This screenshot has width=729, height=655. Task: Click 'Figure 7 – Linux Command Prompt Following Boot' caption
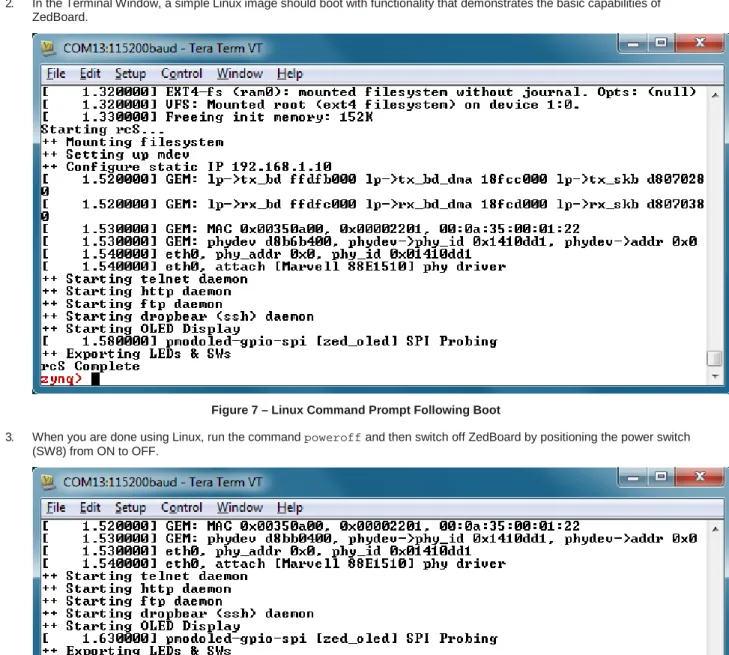tap(356, 410)
